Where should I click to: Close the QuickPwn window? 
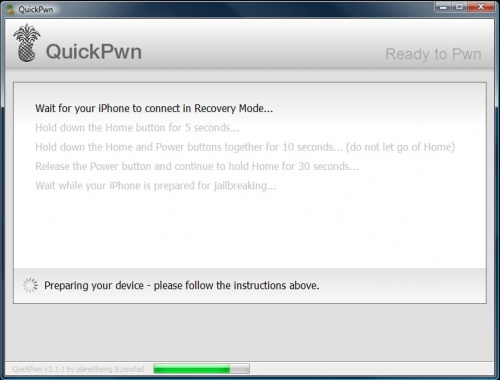click(x=481, y=7)
